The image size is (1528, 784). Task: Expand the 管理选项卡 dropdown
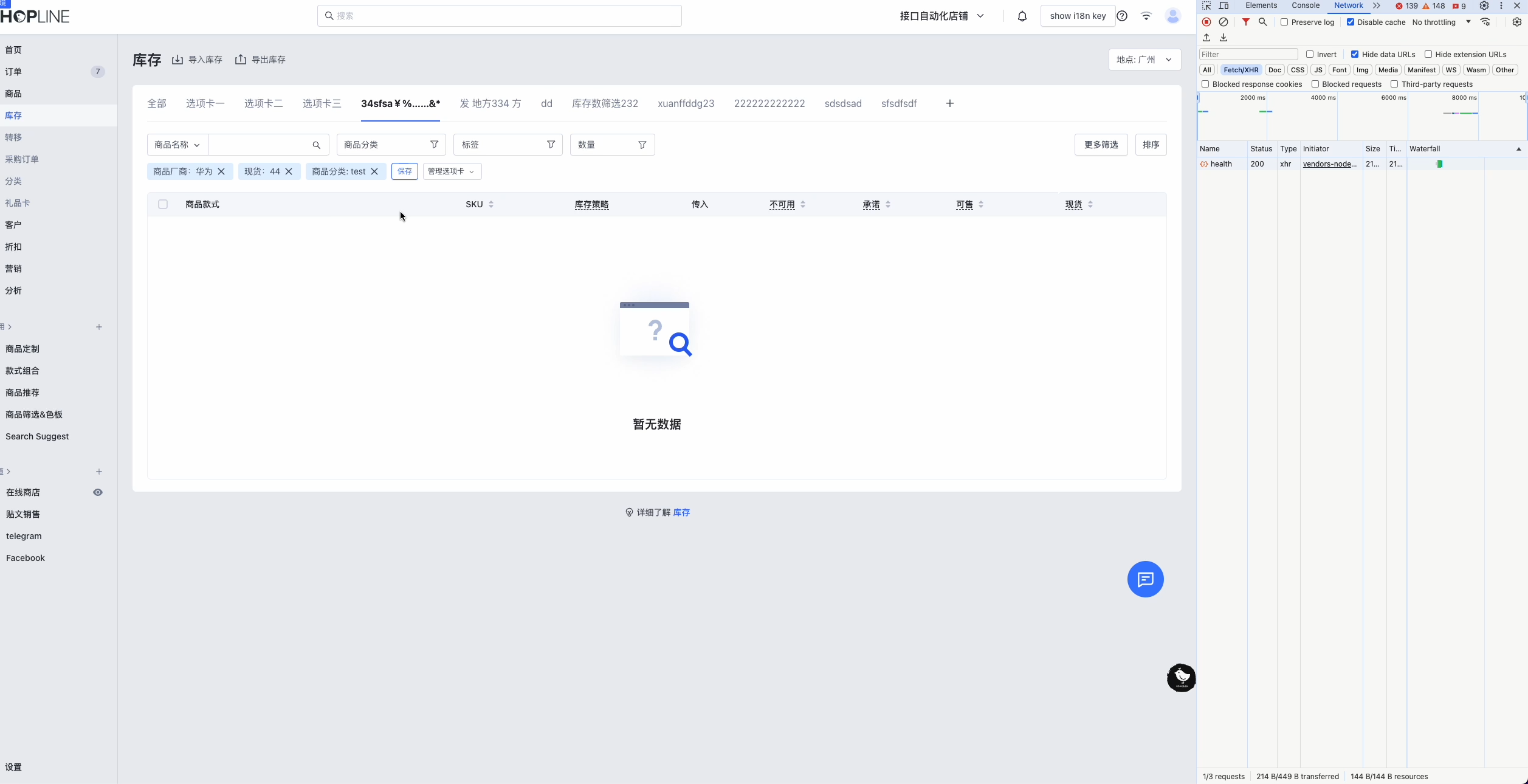452,171
